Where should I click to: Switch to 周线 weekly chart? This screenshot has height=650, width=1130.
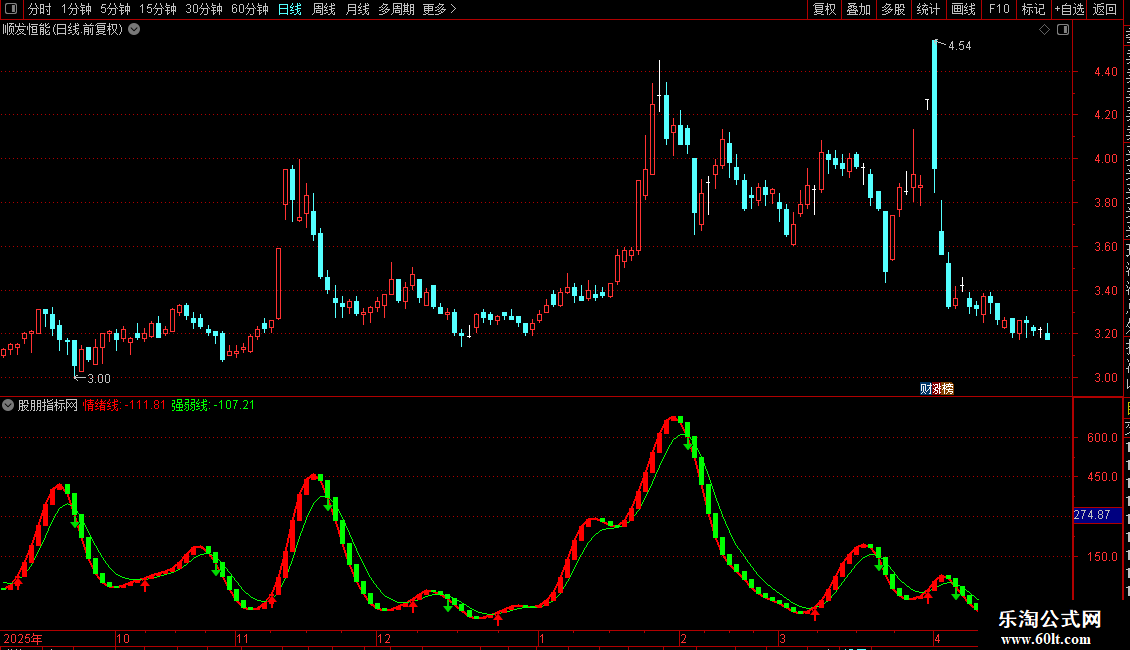point(324,9)
